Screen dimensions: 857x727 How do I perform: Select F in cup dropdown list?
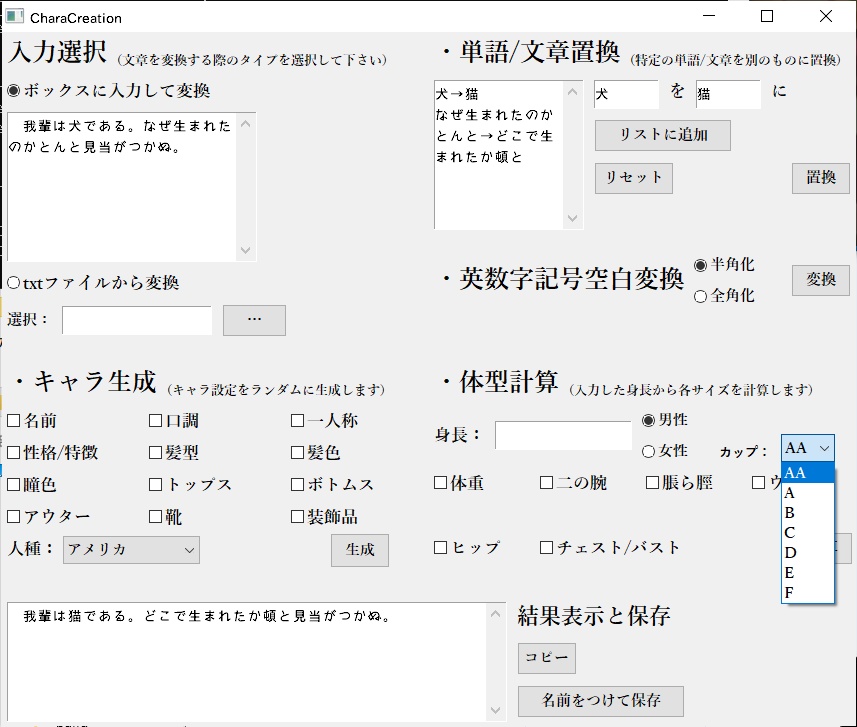[808, 593]
